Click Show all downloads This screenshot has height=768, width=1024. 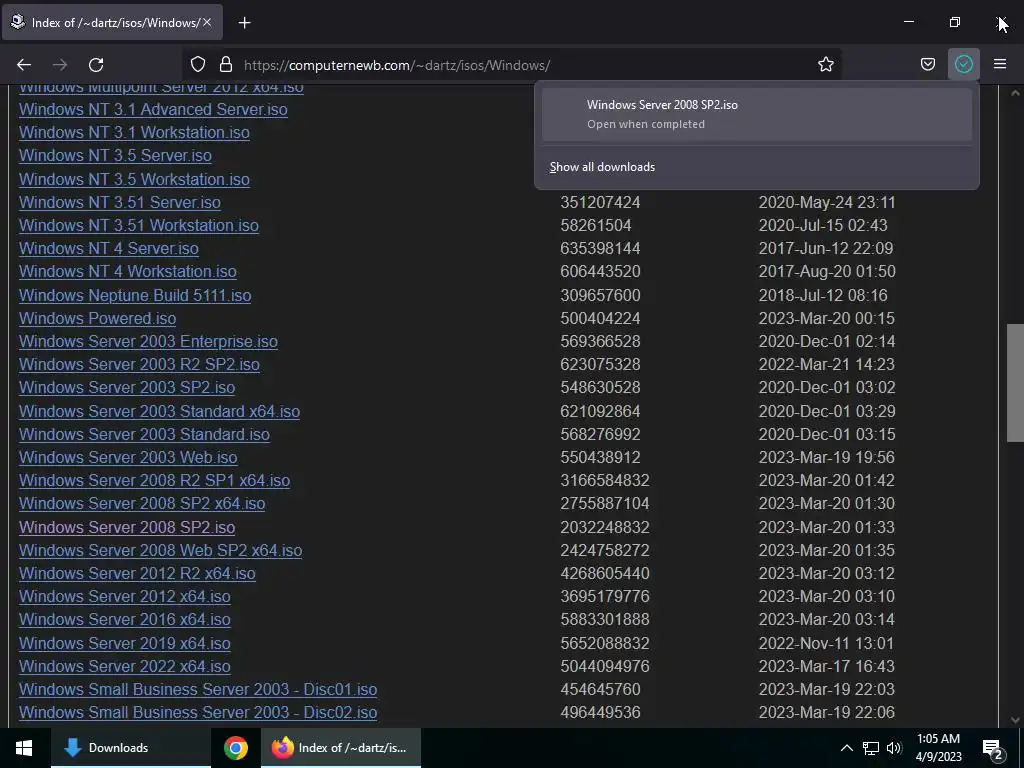click(602, 167)
